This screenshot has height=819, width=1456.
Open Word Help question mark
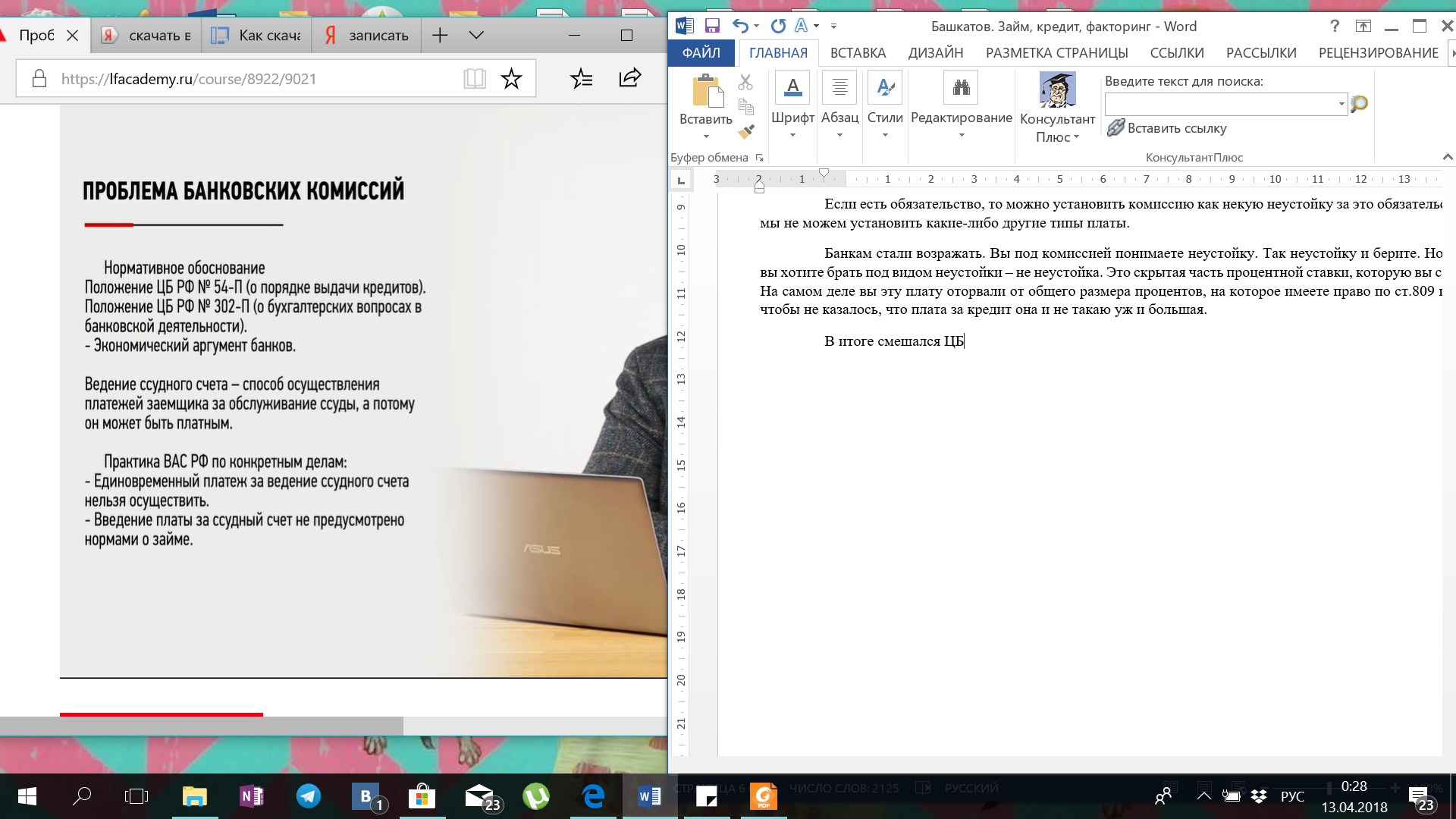click(x=1335, y=26)
